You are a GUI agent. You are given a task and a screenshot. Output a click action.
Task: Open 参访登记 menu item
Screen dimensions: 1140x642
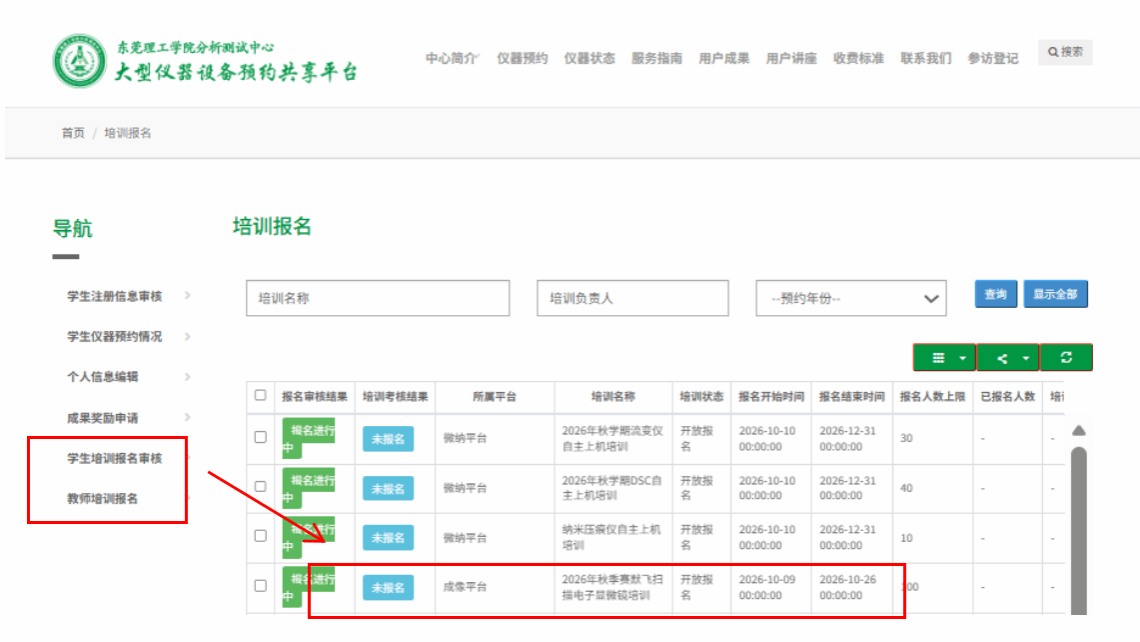pyautogui.click(x=993, y=58)
